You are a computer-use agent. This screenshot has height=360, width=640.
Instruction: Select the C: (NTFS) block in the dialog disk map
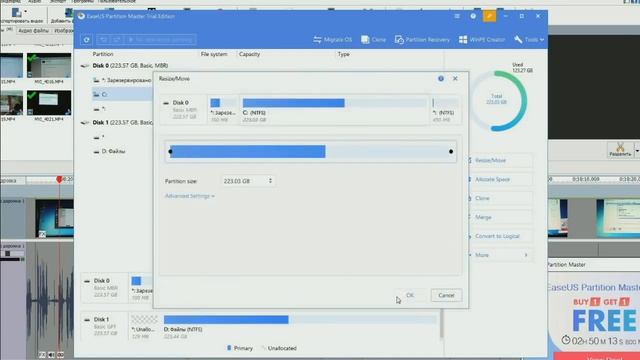point(334,110)
